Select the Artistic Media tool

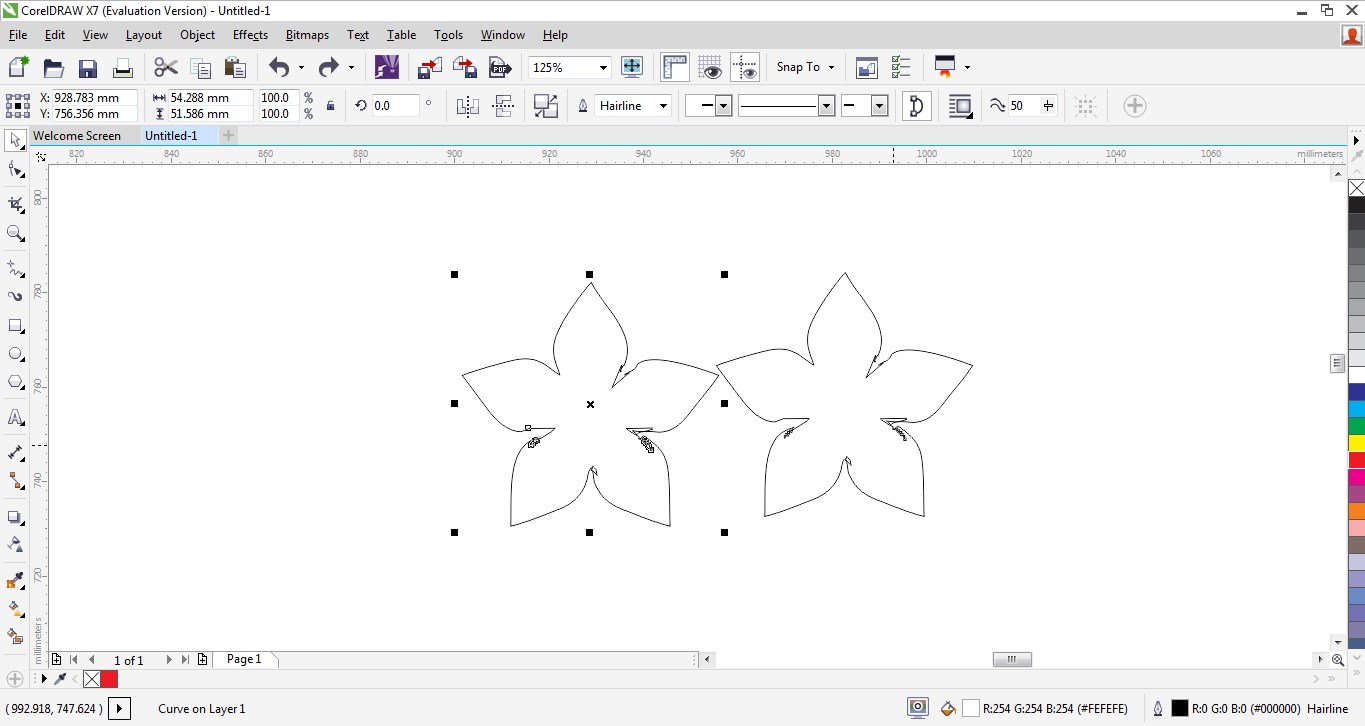click(15, 297)
